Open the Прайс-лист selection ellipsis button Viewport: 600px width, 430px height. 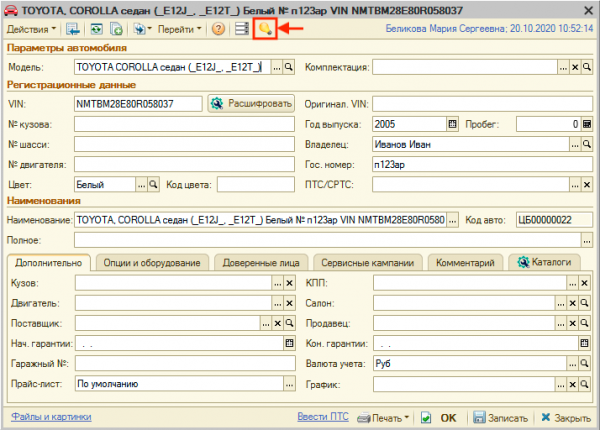click(290, 384)
